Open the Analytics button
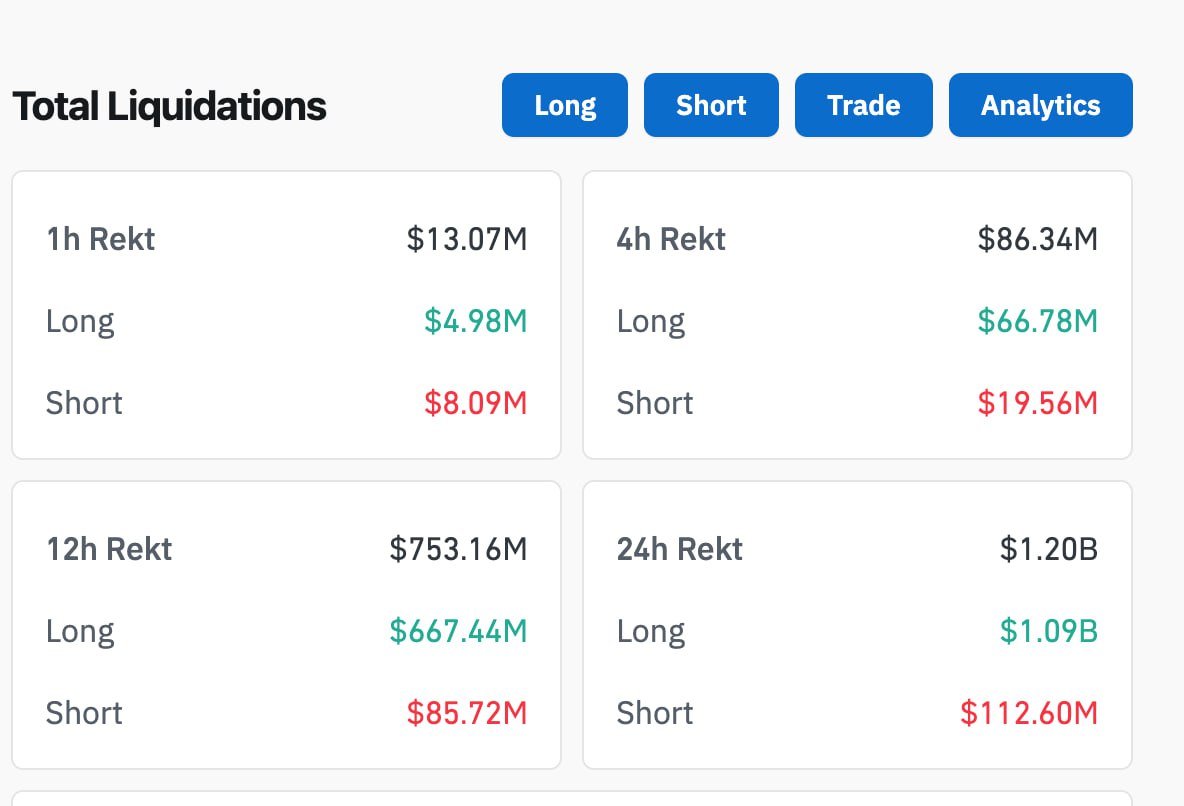 tap(1041, 105)
